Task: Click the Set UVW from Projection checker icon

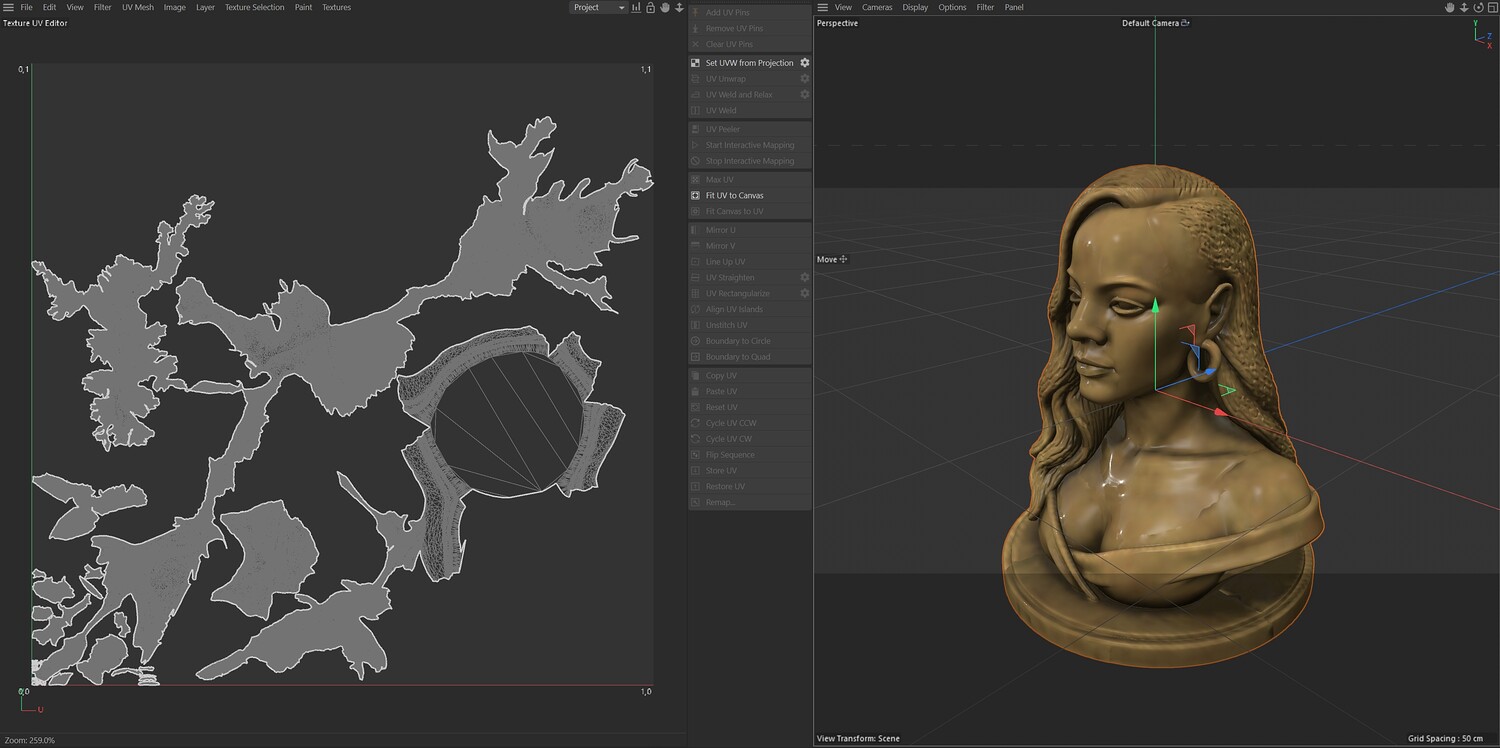Action: tap(696, 63)
